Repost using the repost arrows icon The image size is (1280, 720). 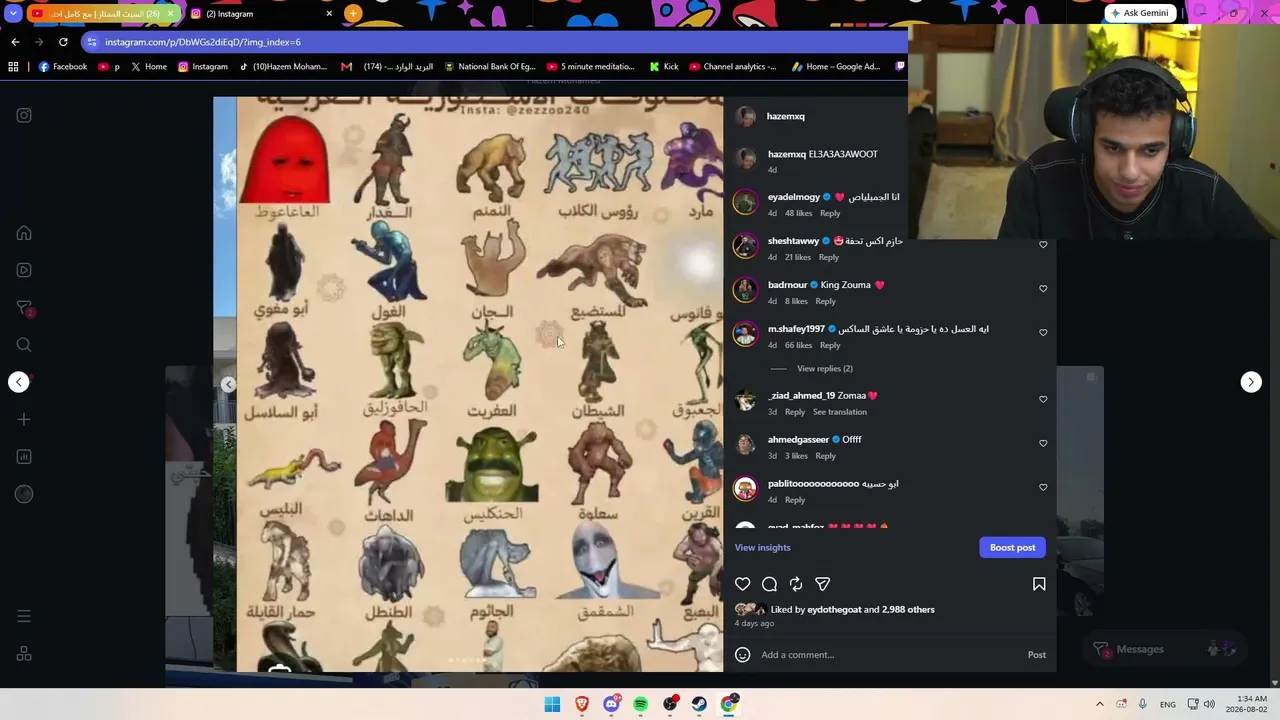[796, 584]
